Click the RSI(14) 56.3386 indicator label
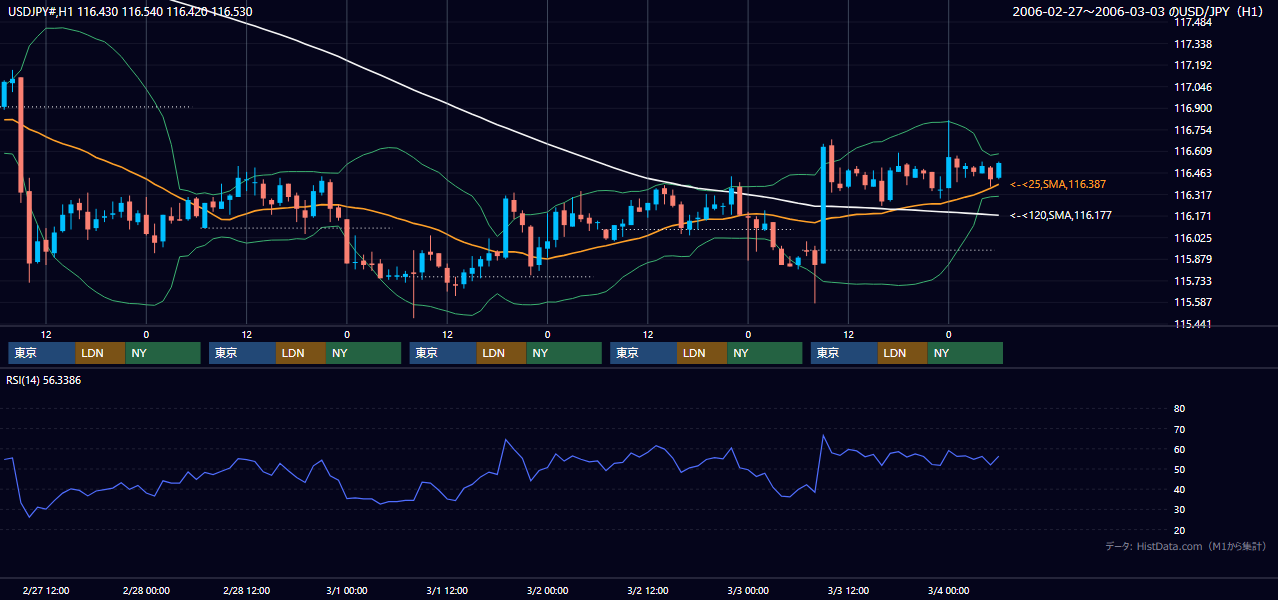The width and height of the screenshot is (1278, 600). tap(44, 380)
